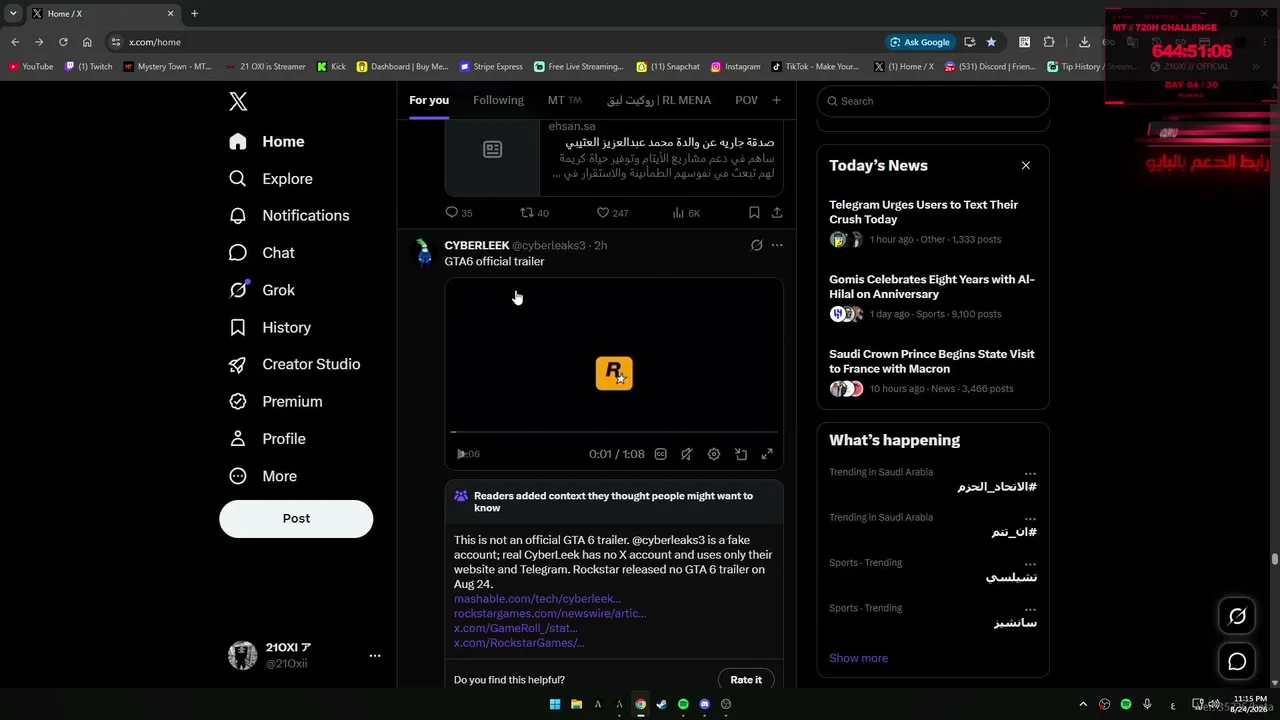Open account menu dots next to 21OXI
Image resolution: width=1280 pixels, height=720 pixels.
click(x=375, y=656)
